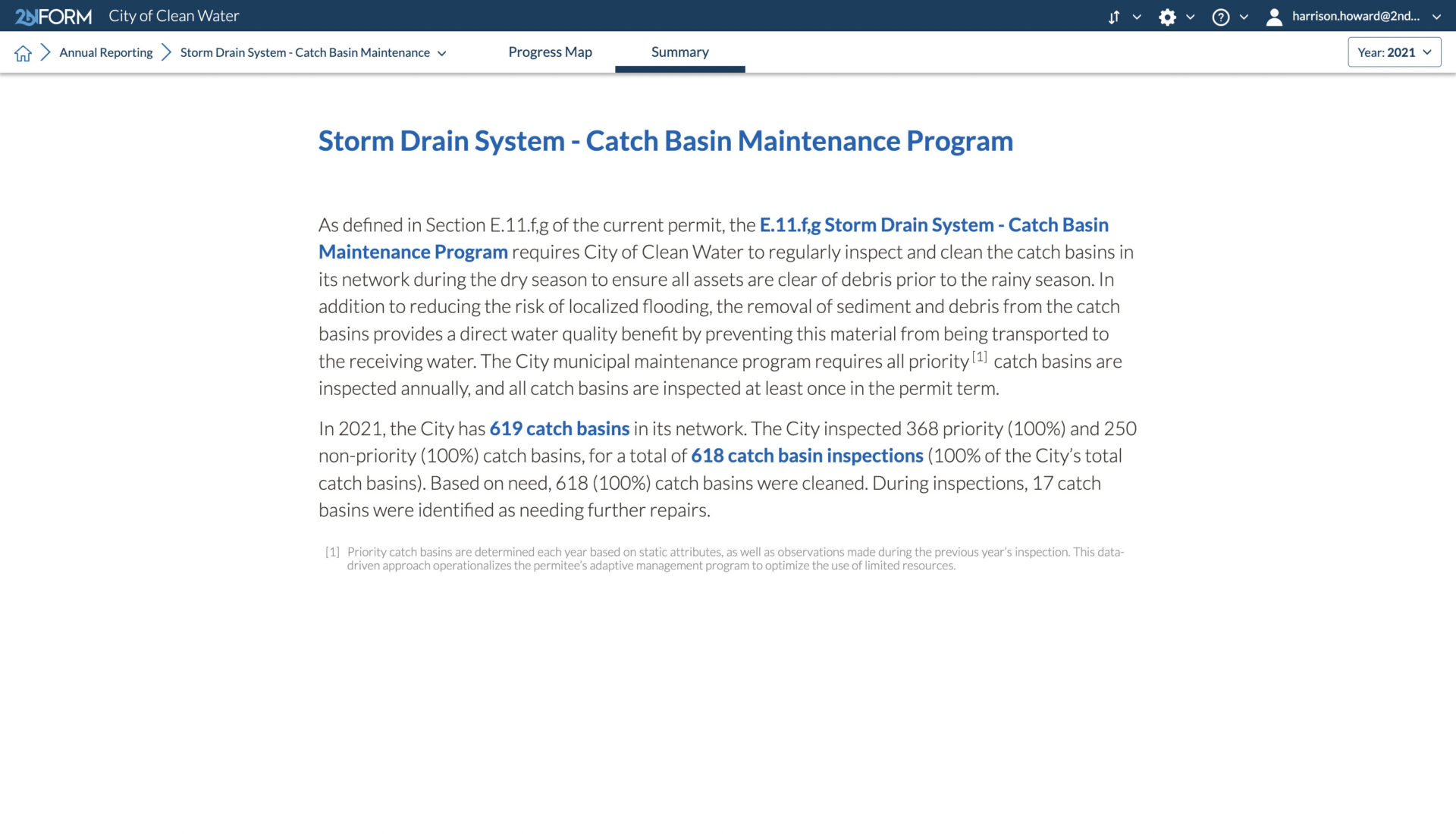Select the Summary tab

[680, 51]
